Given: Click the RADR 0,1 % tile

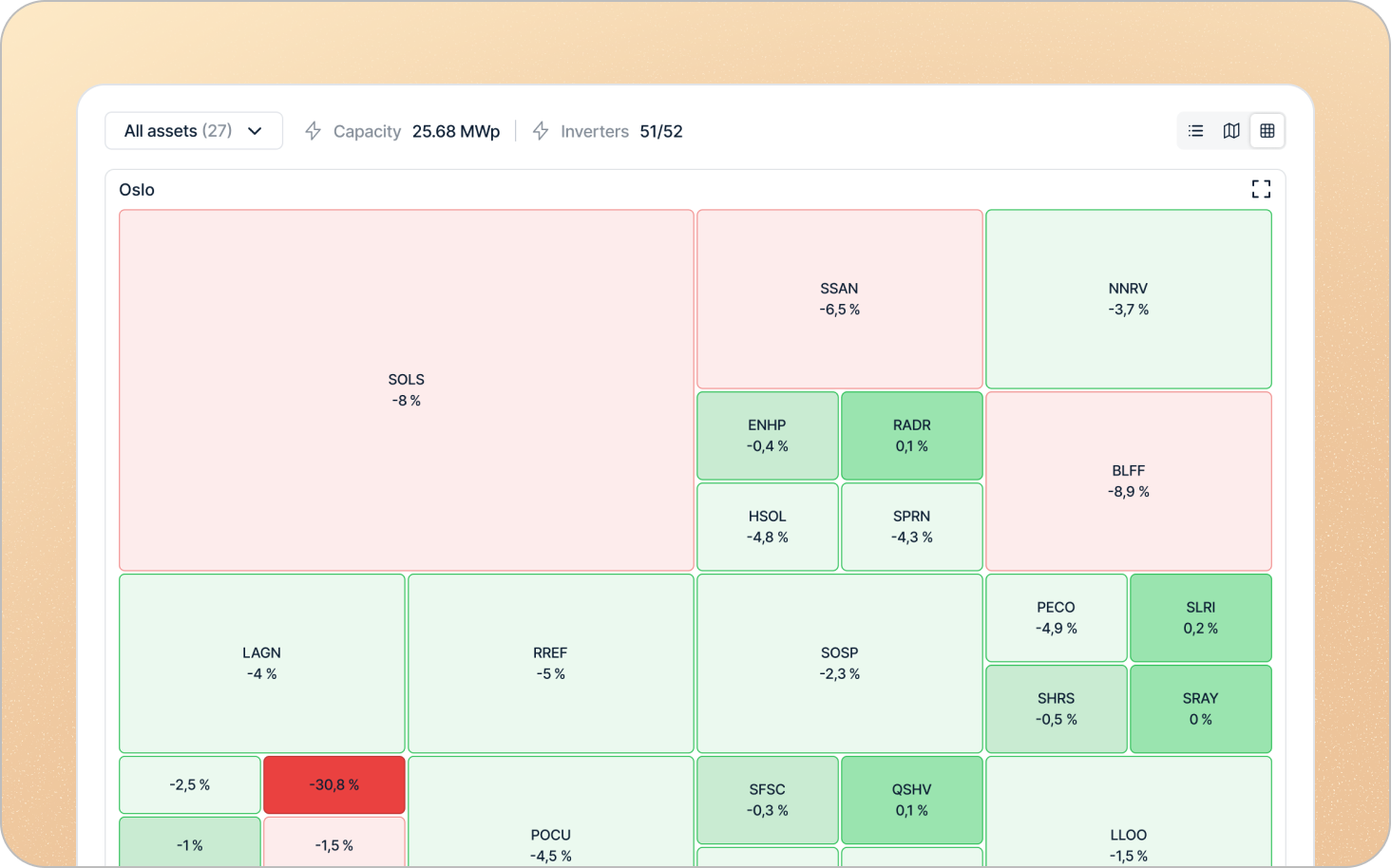Looking at the screenshot, I should pos(911,435).
